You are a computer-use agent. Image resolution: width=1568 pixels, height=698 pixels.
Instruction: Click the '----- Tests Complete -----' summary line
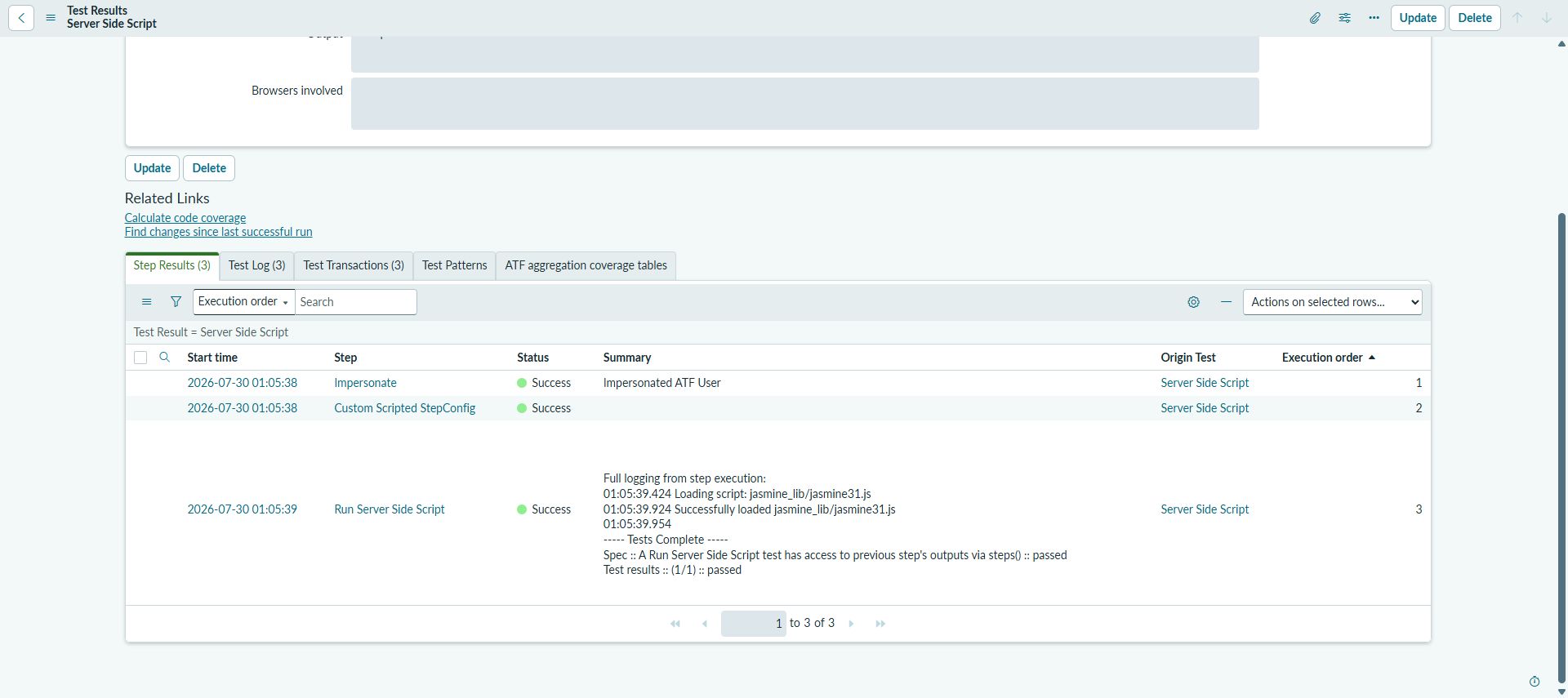[666, 540]
